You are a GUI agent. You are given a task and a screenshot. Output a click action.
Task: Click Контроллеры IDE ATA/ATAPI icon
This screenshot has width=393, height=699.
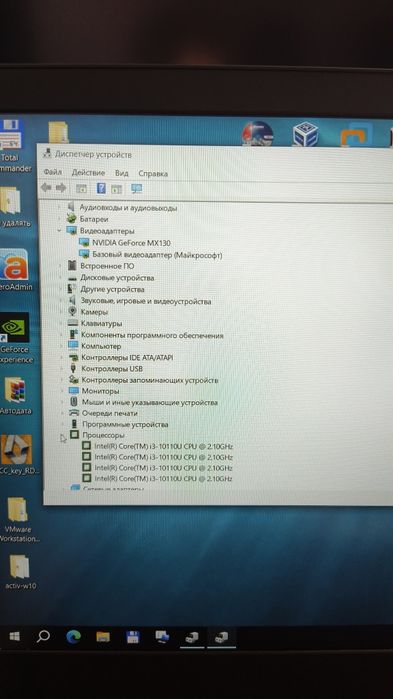click(73, 357)
